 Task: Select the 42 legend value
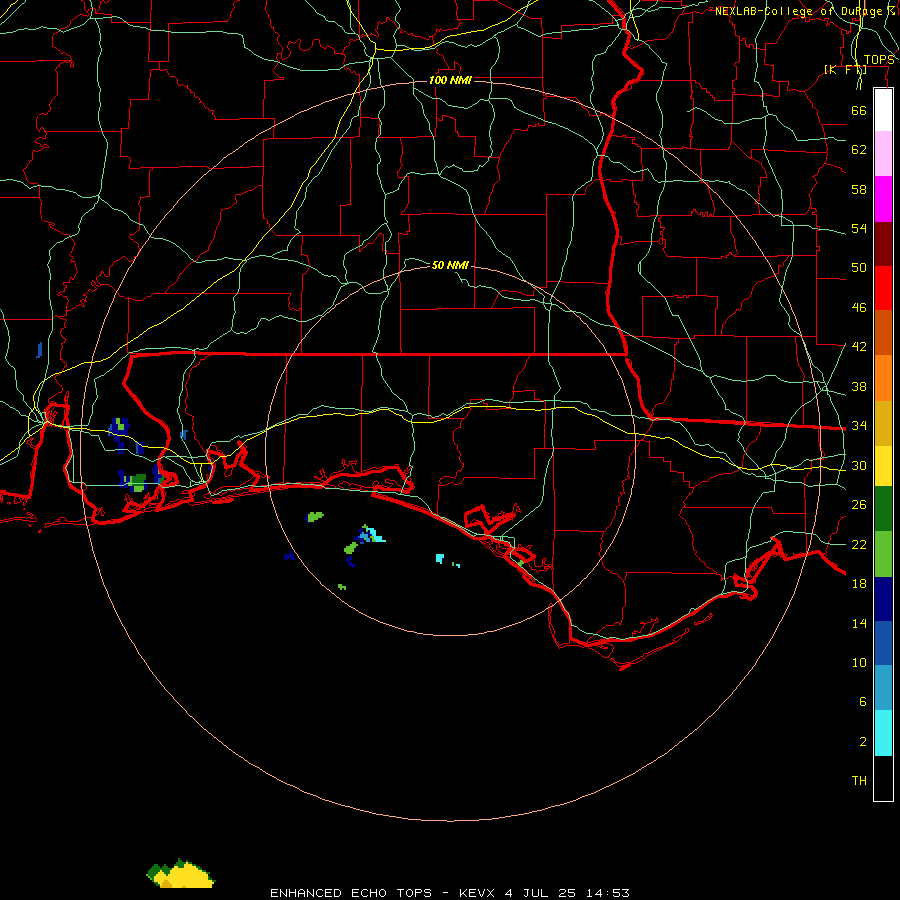pyautogui.click(x=859, y=347)
